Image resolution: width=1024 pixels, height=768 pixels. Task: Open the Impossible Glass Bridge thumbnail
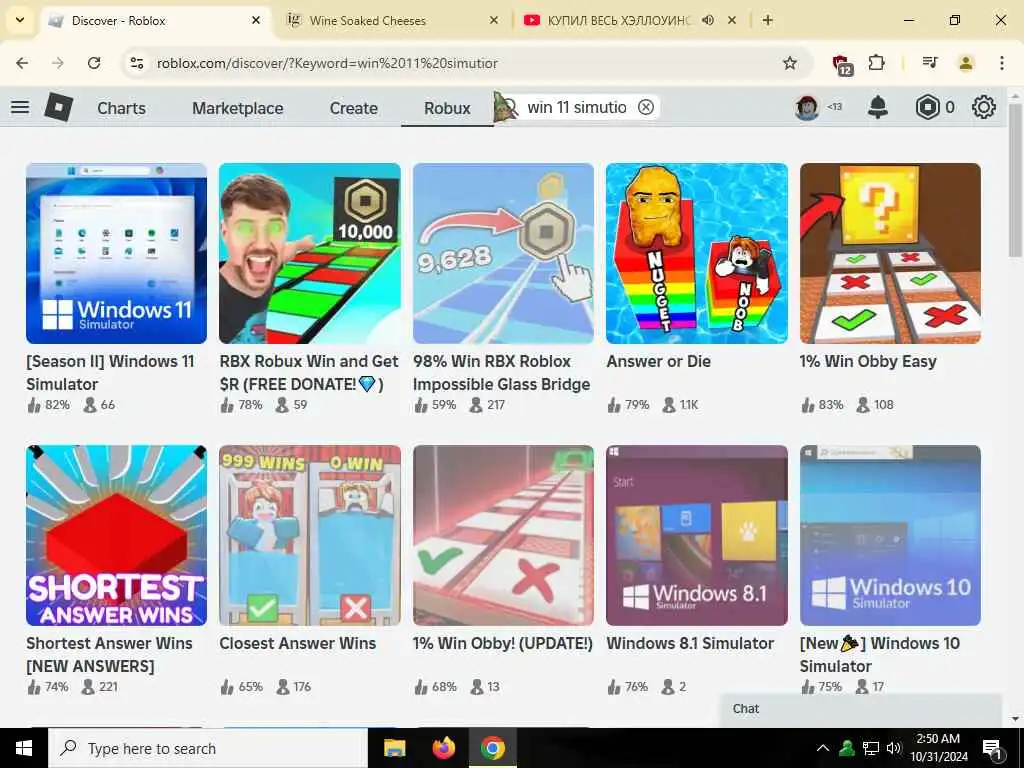[504, 253]
